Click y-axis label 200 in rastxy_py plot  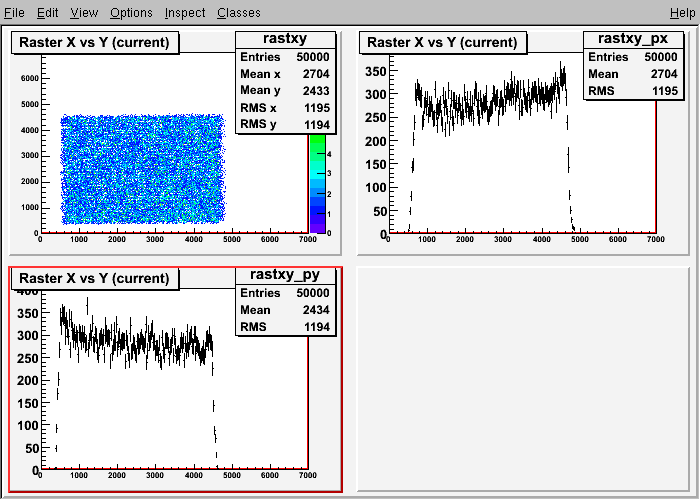28,380
